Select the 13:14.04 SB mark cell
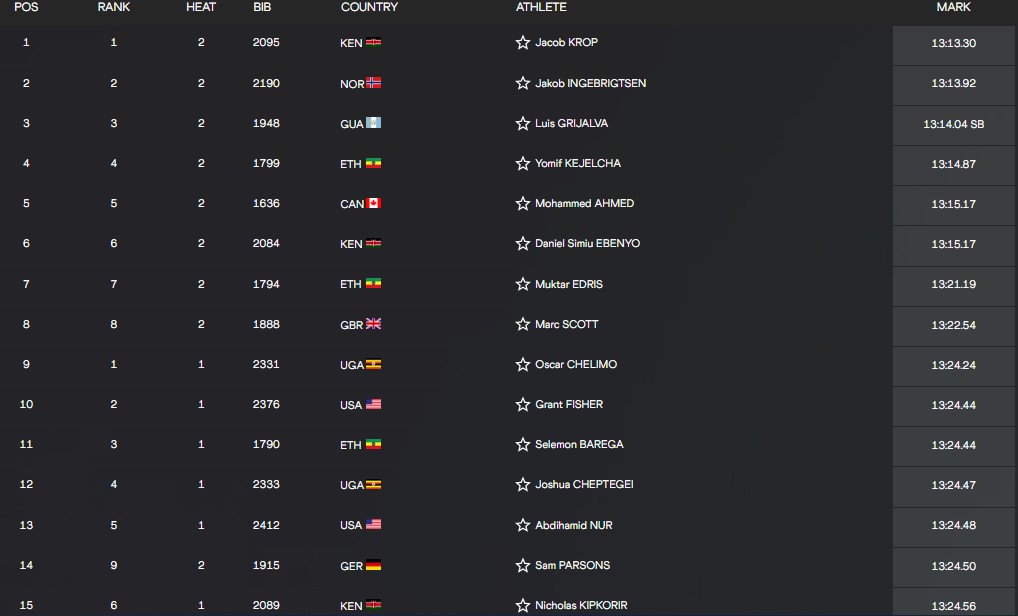The height and width of the screenshot is (616, 1018). tap(953, 124)
